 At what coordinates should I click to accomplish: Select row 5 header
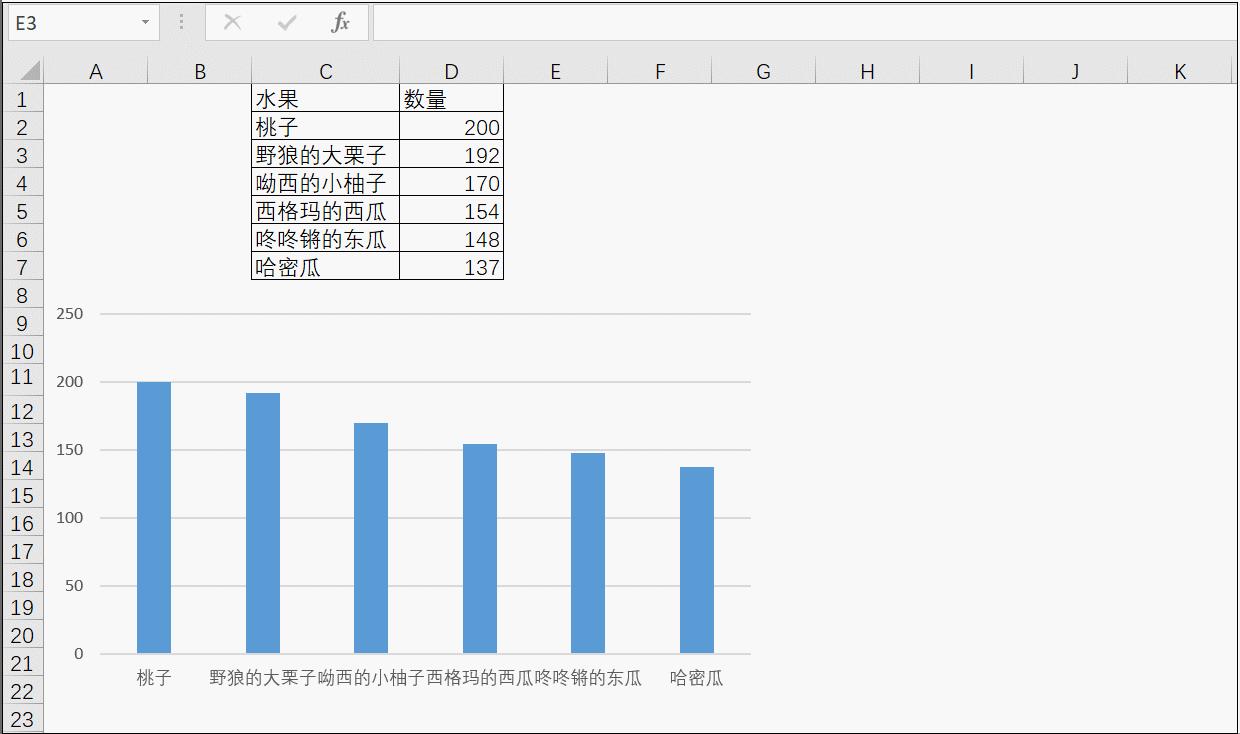pyautogui.click(x=23, y=210)
